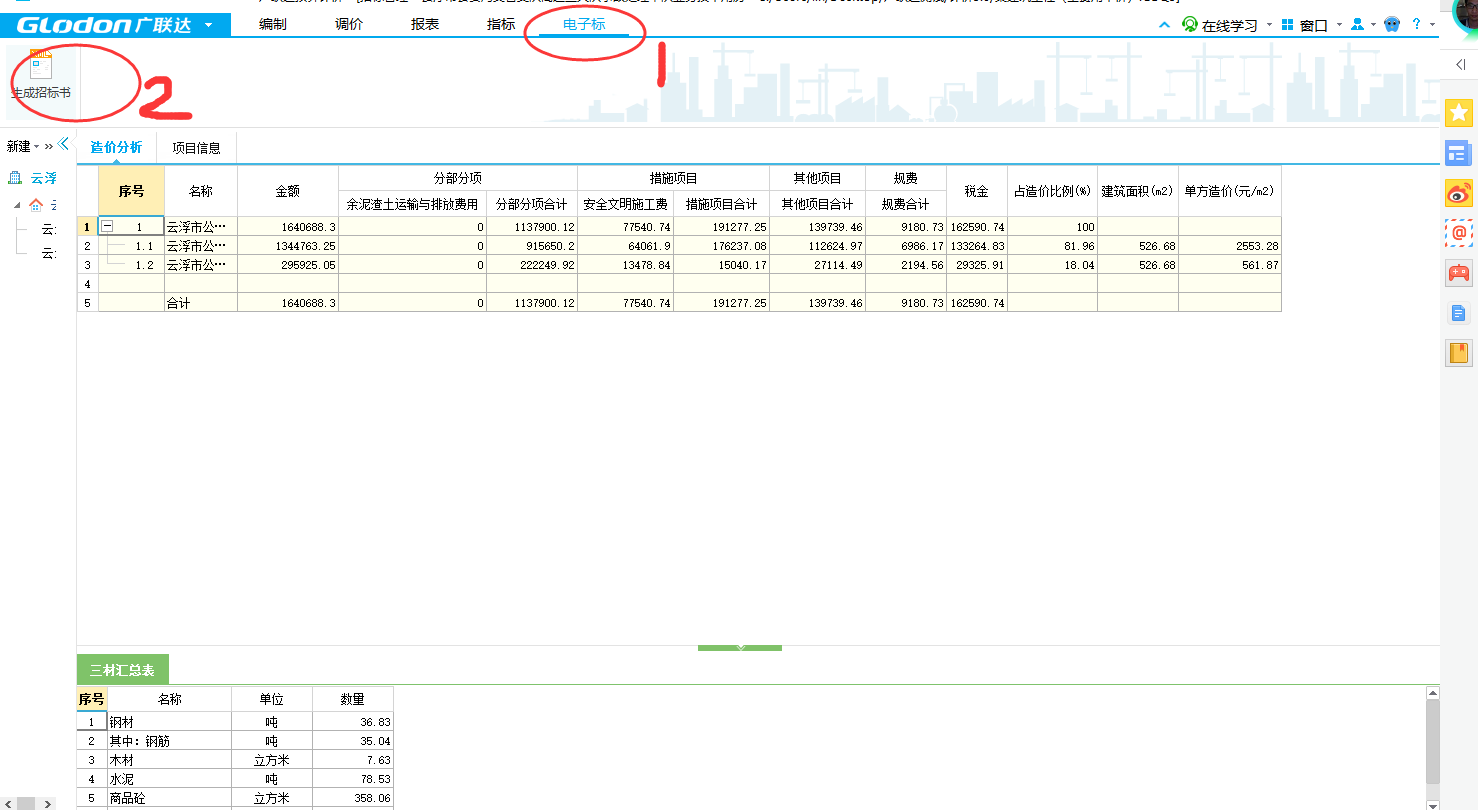Switch to the 项目信息 tab
The image size is (1478, 810).
point(196,148)
